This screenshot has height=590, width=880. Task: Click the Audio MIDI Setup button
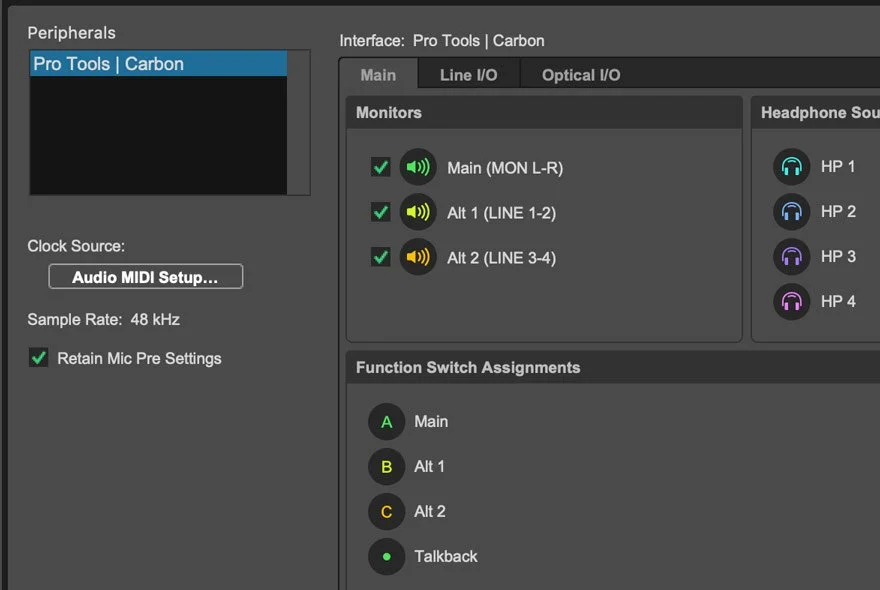[145, 277]
